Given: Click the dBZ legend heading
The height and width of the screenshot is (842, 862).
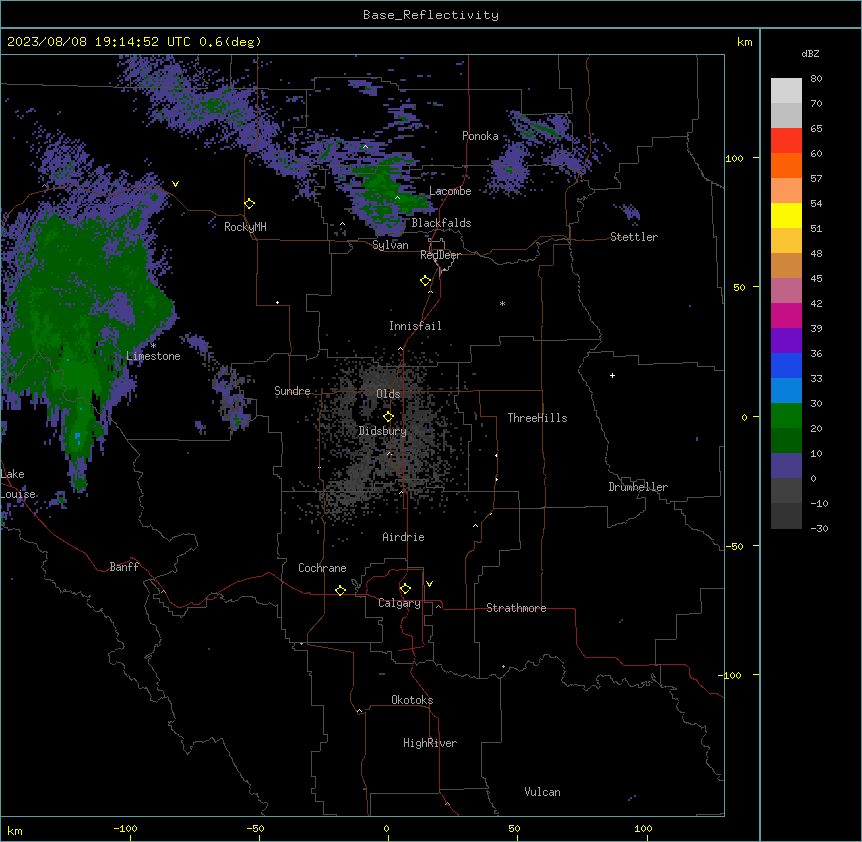Looking at the screenshot, I should click(x=810, y=54).
